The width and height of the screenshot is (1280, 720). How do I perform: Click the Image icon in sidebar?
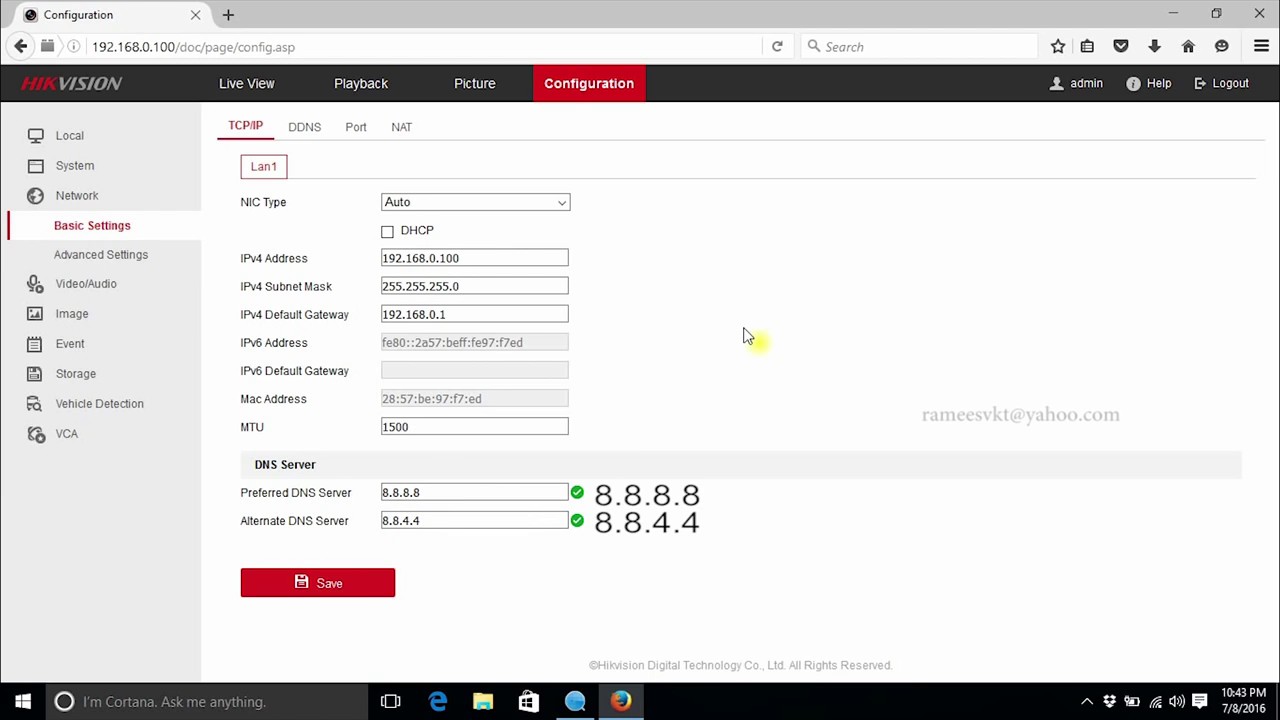click(x=35, y=314)
